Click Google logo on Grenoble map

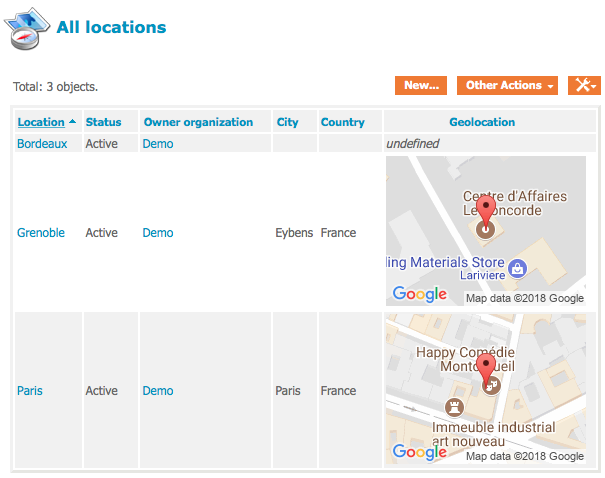(419, 294)
